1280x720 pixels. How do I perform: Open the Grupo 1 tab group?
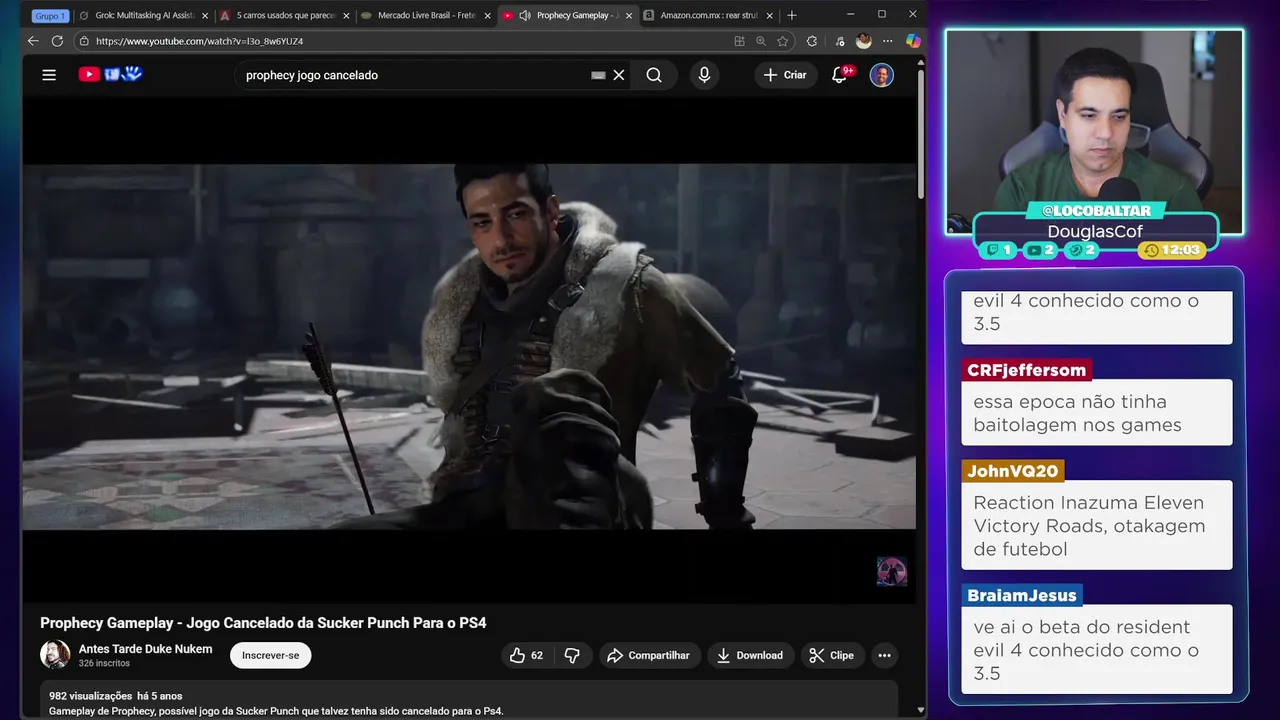(x=49, y=15)
